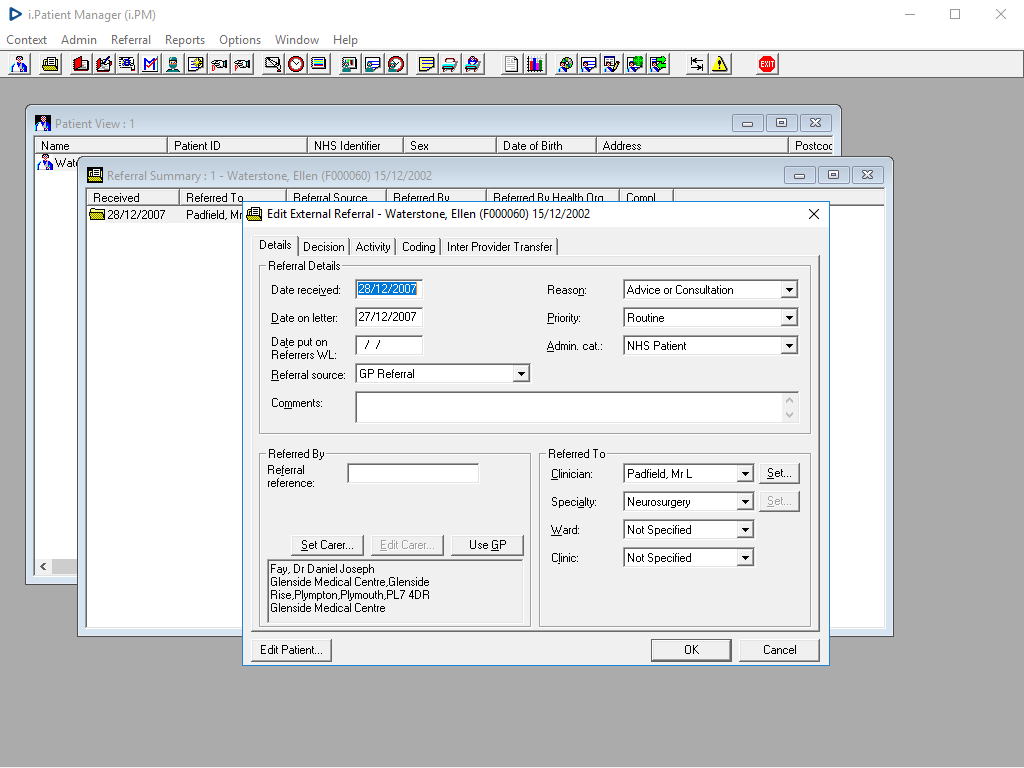
Task: Click the person with green arrows icon
Action: tap(658, 64)
